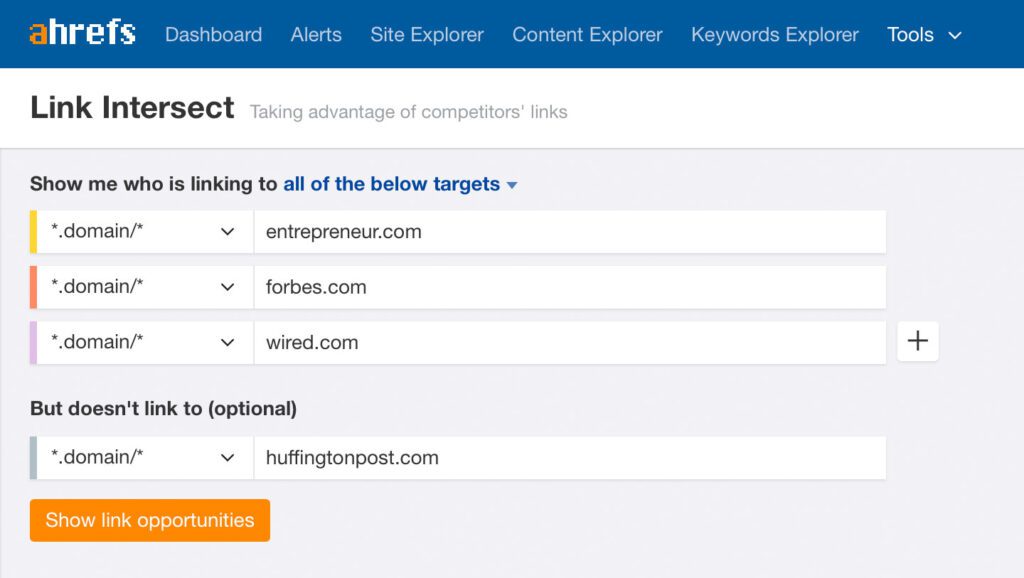Switch to Content Explorer
Screen dimensions: 1024x578
tap(587, 34)
